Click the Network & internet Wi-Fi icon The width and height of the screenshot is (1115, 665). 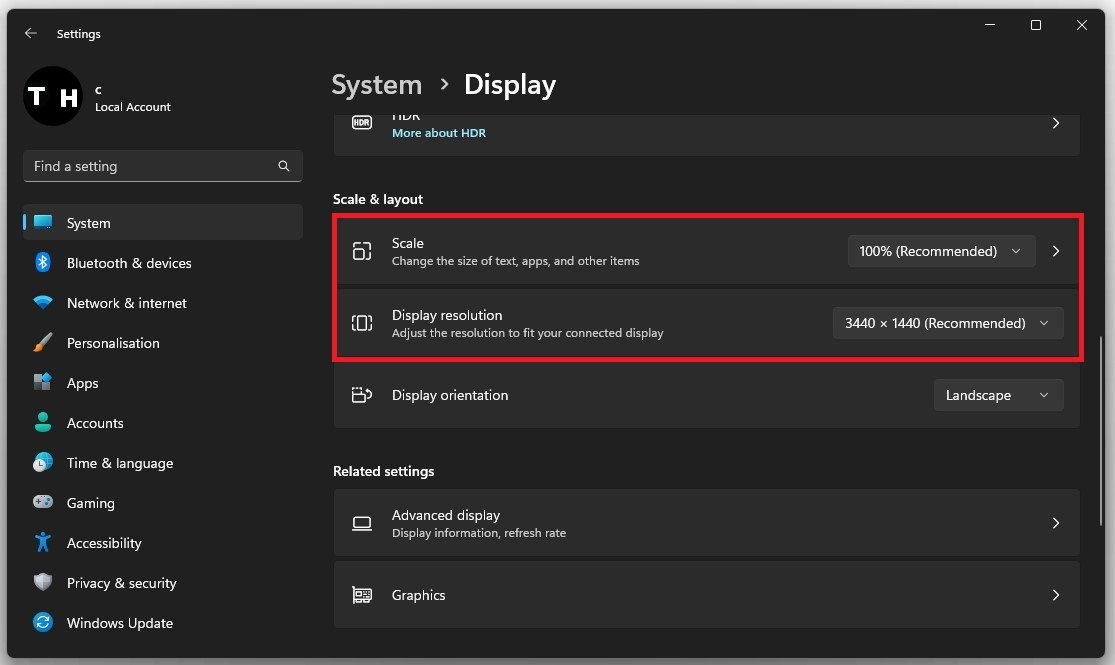43,303
